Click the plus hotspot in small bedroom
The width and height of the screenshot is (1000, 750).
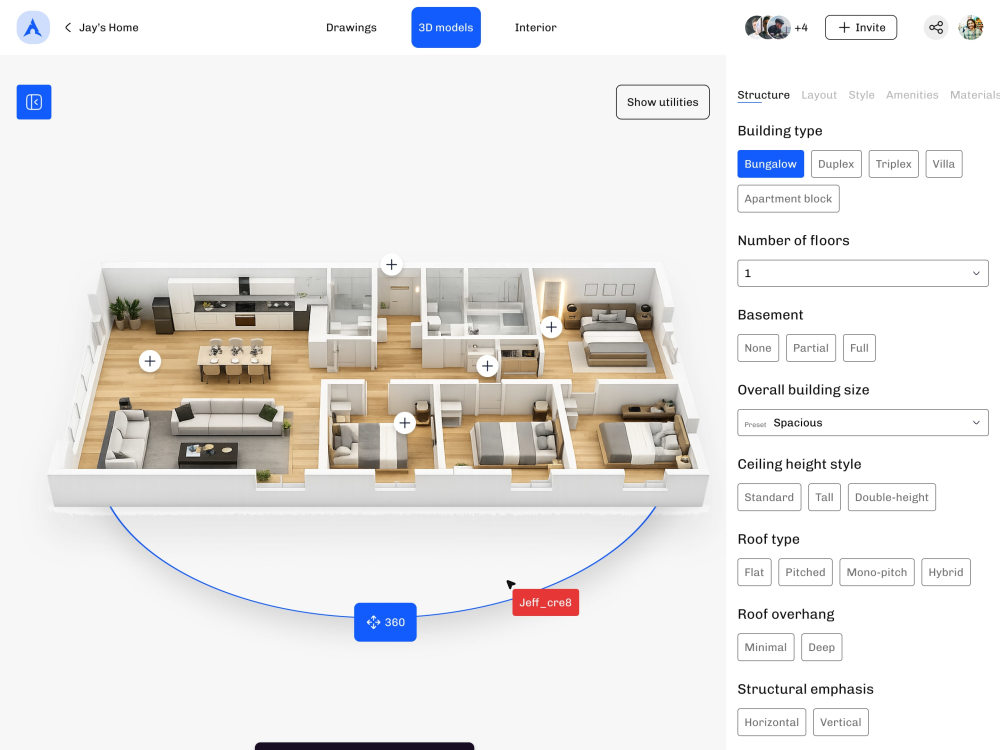pos(404,423)
